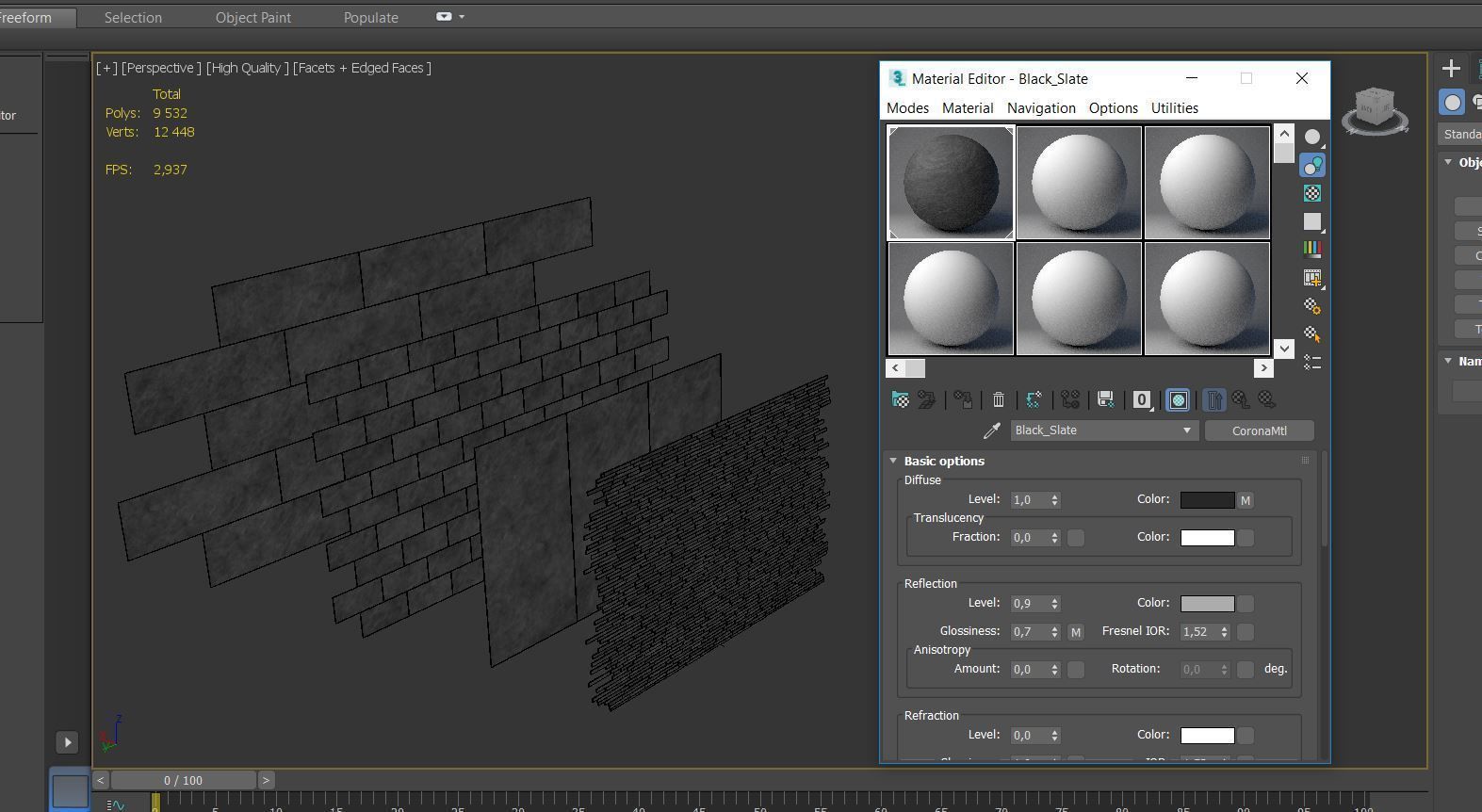The height and width of the screenshot is (812, 1482).
Task: Click the Select by Material icon
Action: click(1312, 334)
